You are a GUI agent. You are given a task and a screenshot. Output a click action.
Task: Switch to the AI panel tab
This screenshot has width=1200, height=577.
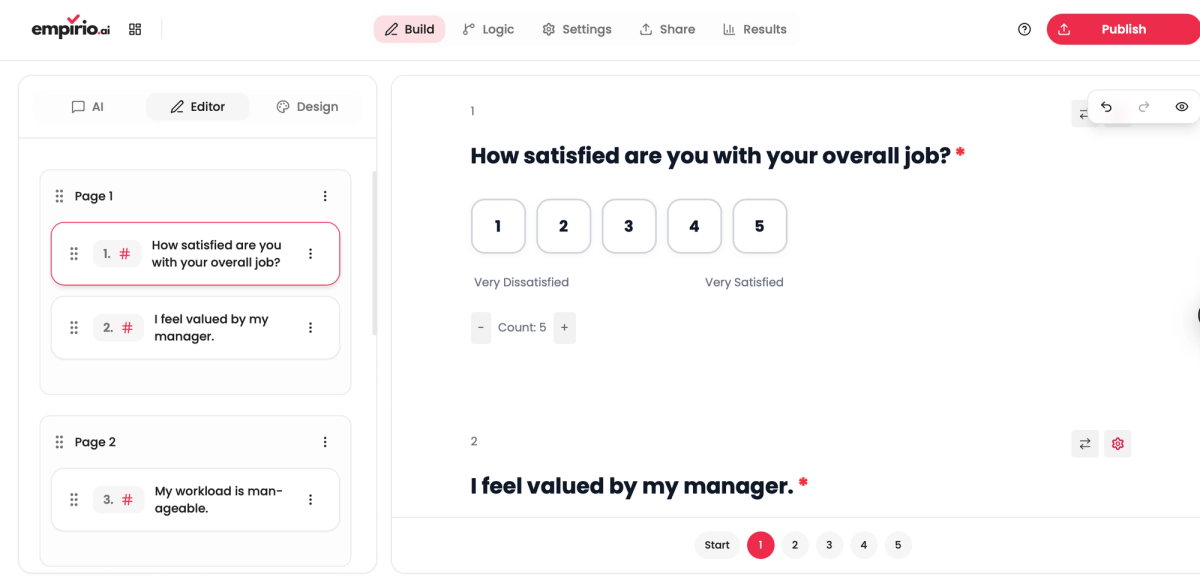[87, 107]
